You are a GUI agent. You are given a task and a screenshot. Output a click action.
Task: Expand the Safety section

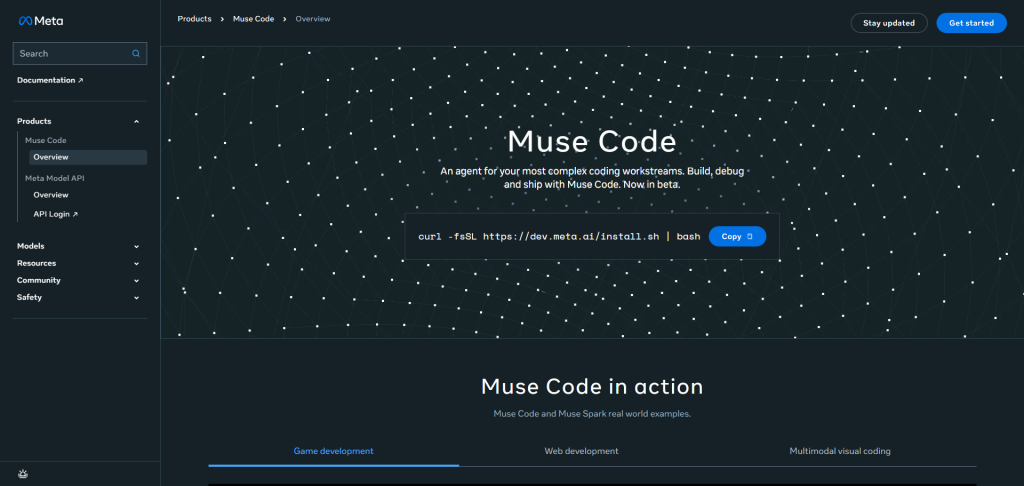[x=78, y=297]
